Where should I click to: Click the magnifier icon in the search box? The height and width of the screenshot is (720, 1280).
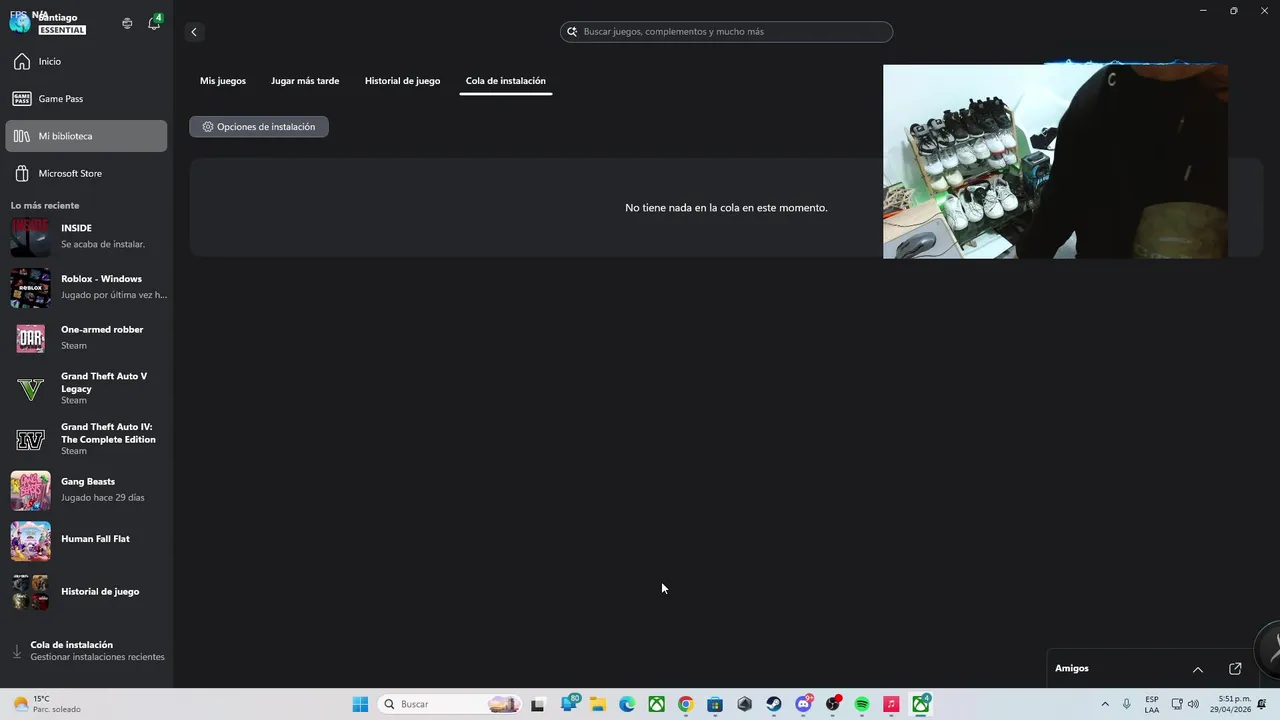coord(573,32)
